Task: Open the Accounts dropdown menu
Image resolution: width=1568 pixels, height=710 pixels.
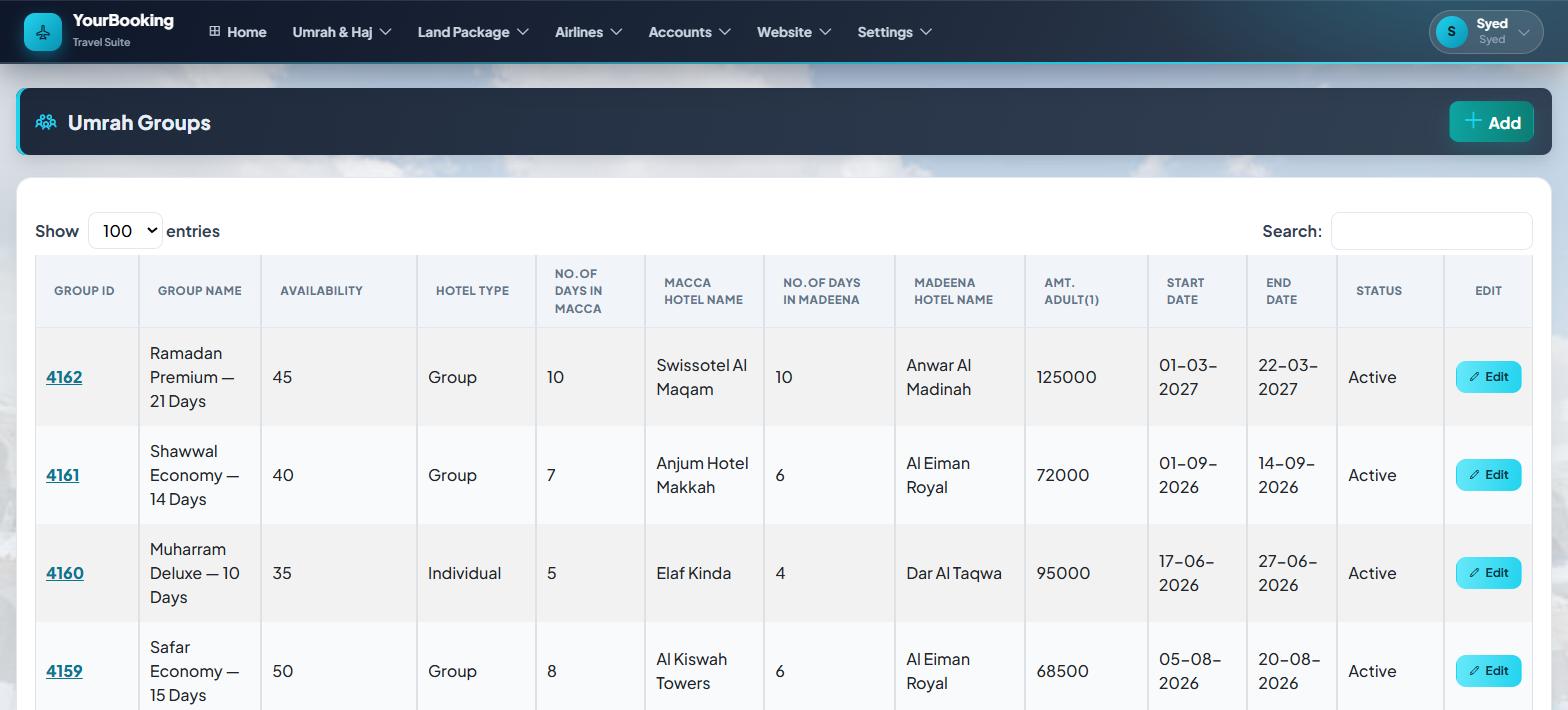Action: point(689,32)
